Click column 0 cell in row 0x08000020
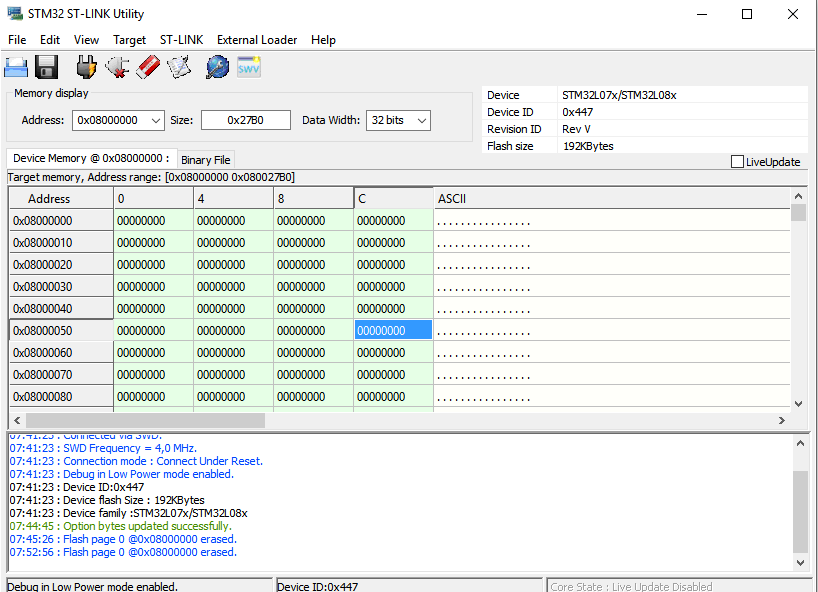This screenshot has height=592, width=818. pos(153,264)
